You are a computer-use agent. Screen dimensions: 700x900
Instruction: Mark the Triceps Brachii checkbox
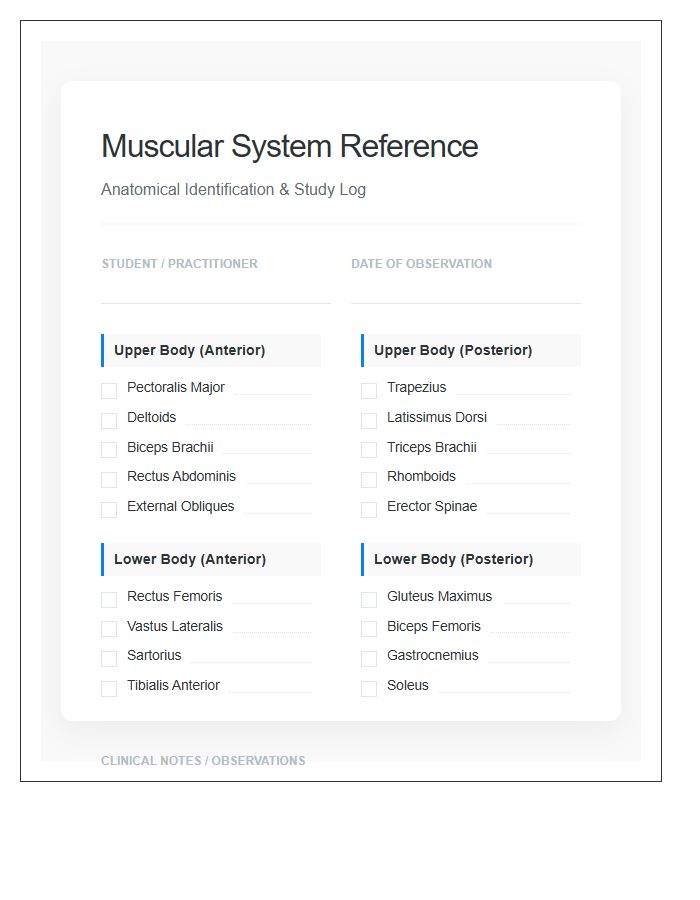pos(369,450)
